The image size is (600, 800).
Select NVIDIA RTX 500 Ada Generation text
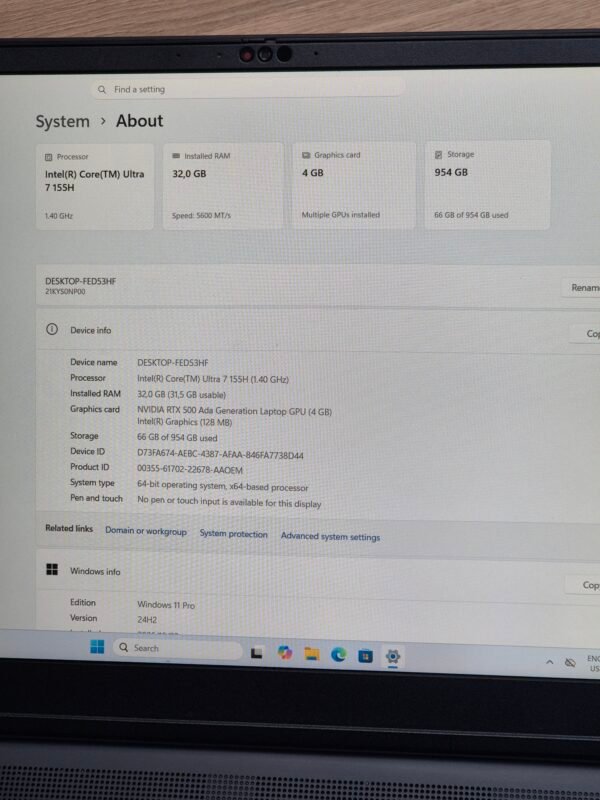coord(234,411)
